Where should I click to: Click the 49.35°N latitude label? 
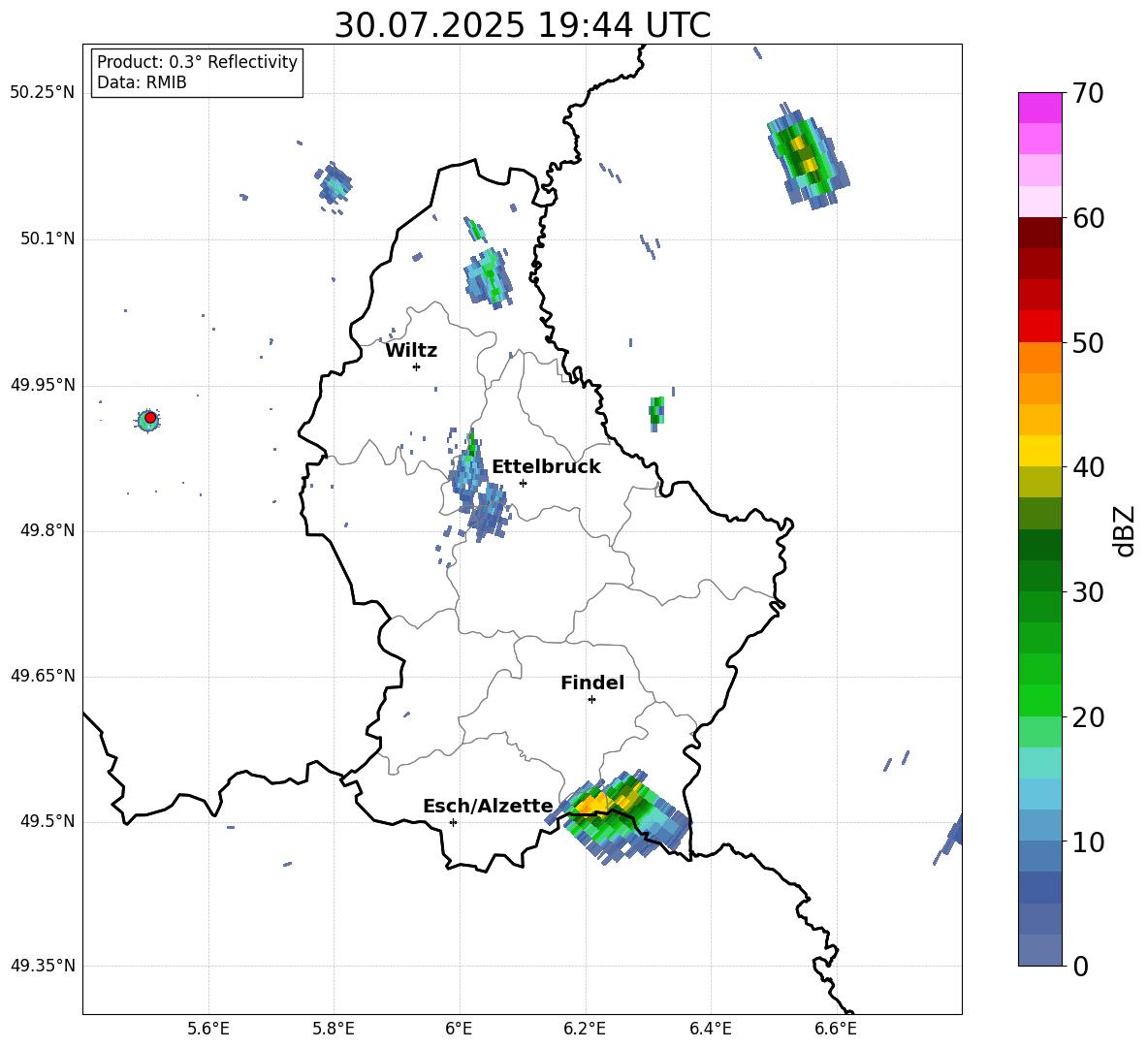(43, 966)
